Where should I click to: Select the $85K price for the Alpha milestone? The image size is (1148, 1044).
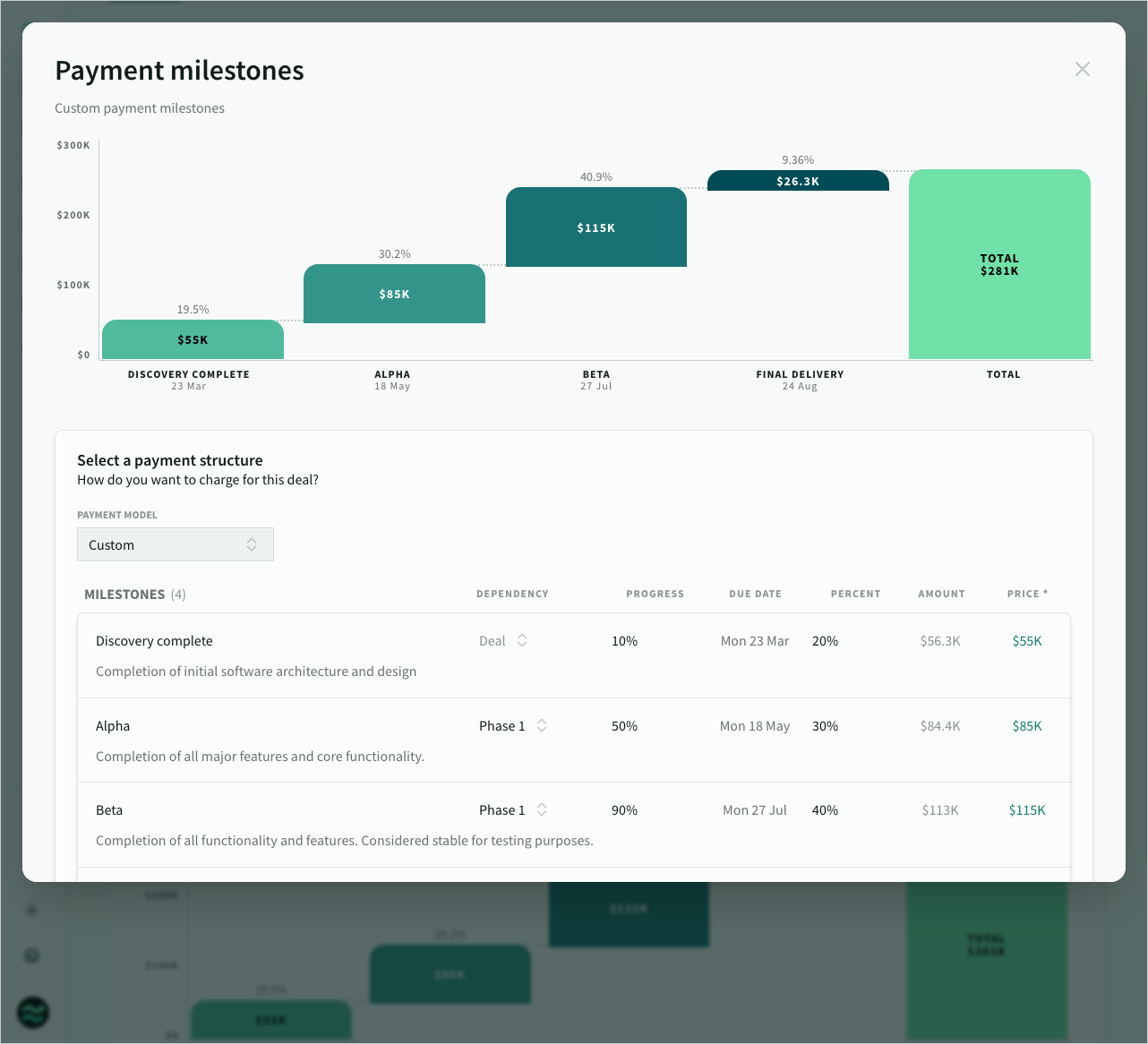point(1027,725)
